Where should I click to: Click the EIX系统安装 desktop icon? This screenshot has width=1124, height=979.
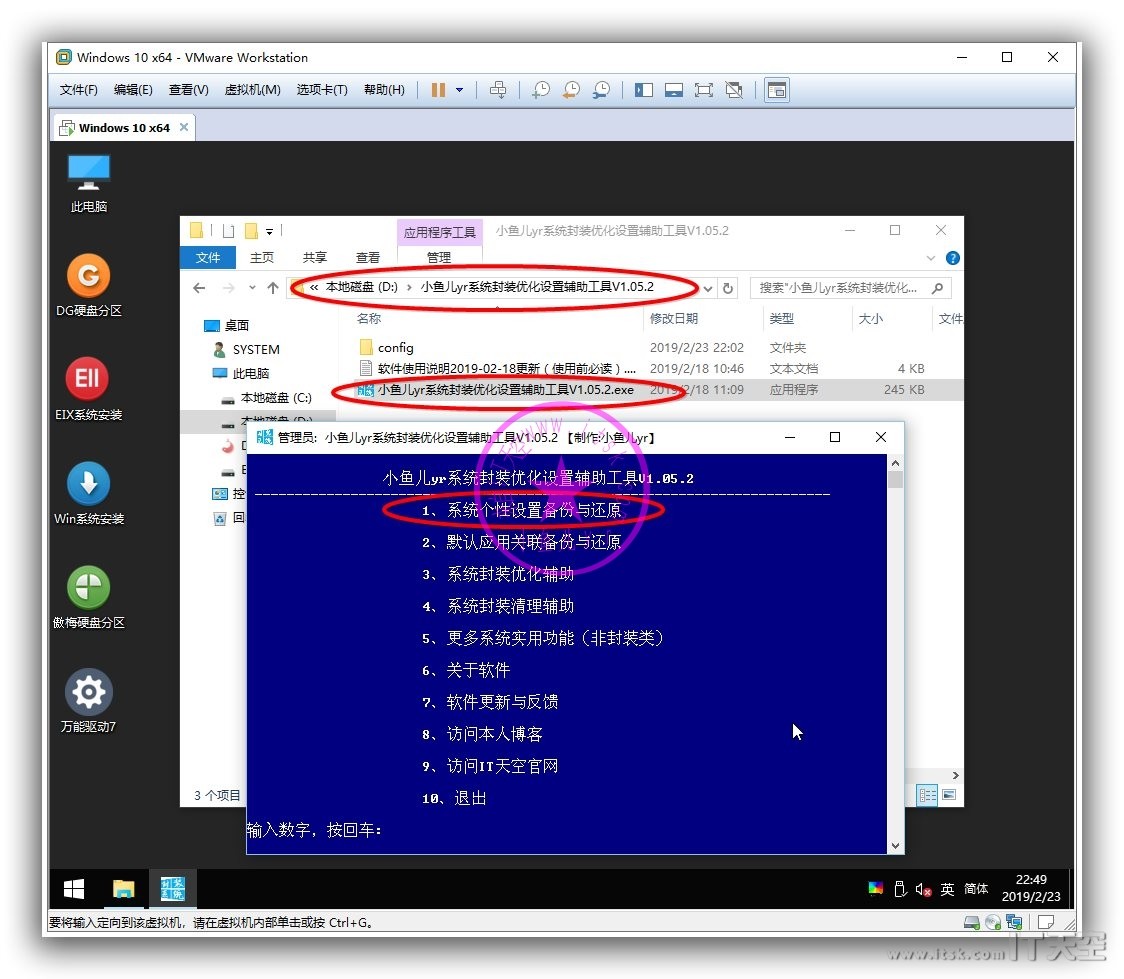click(x=88, y=389)
